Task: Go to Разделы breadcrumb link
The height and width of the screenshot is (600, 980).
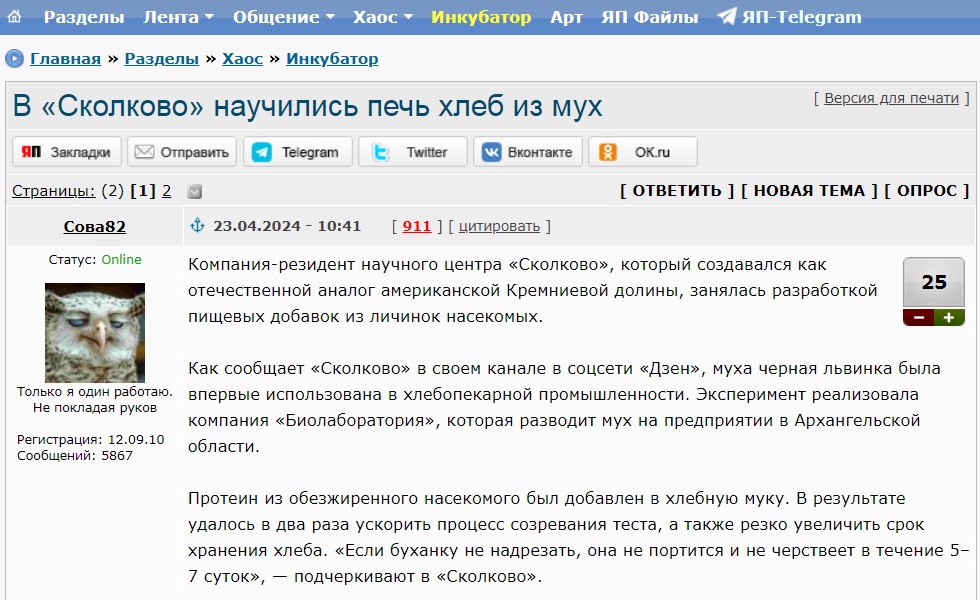Action: (x=161, y=59)
